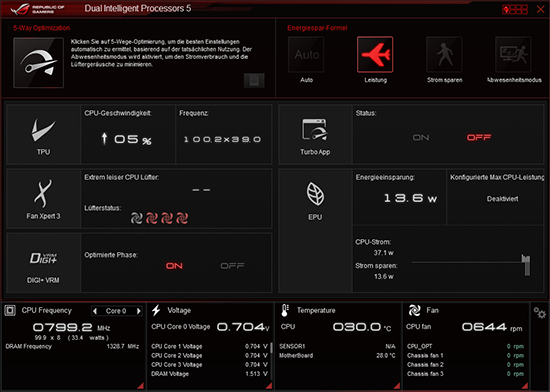Viewport: 550px width, 392px height.
Task: Click the CPU Core 1 Voltage row
Action: 209,346
